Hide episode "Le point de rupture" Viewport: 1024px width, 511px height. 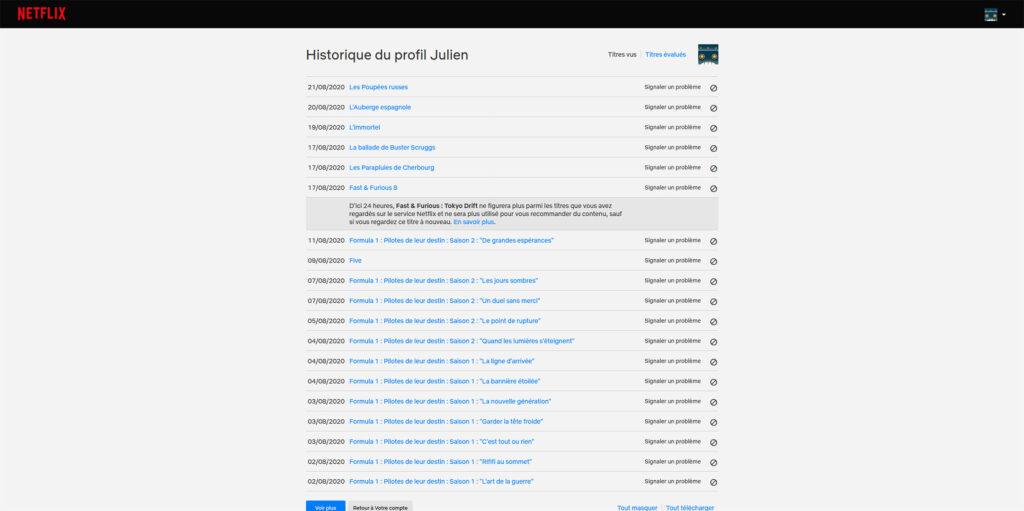click(x=713, y=321)
